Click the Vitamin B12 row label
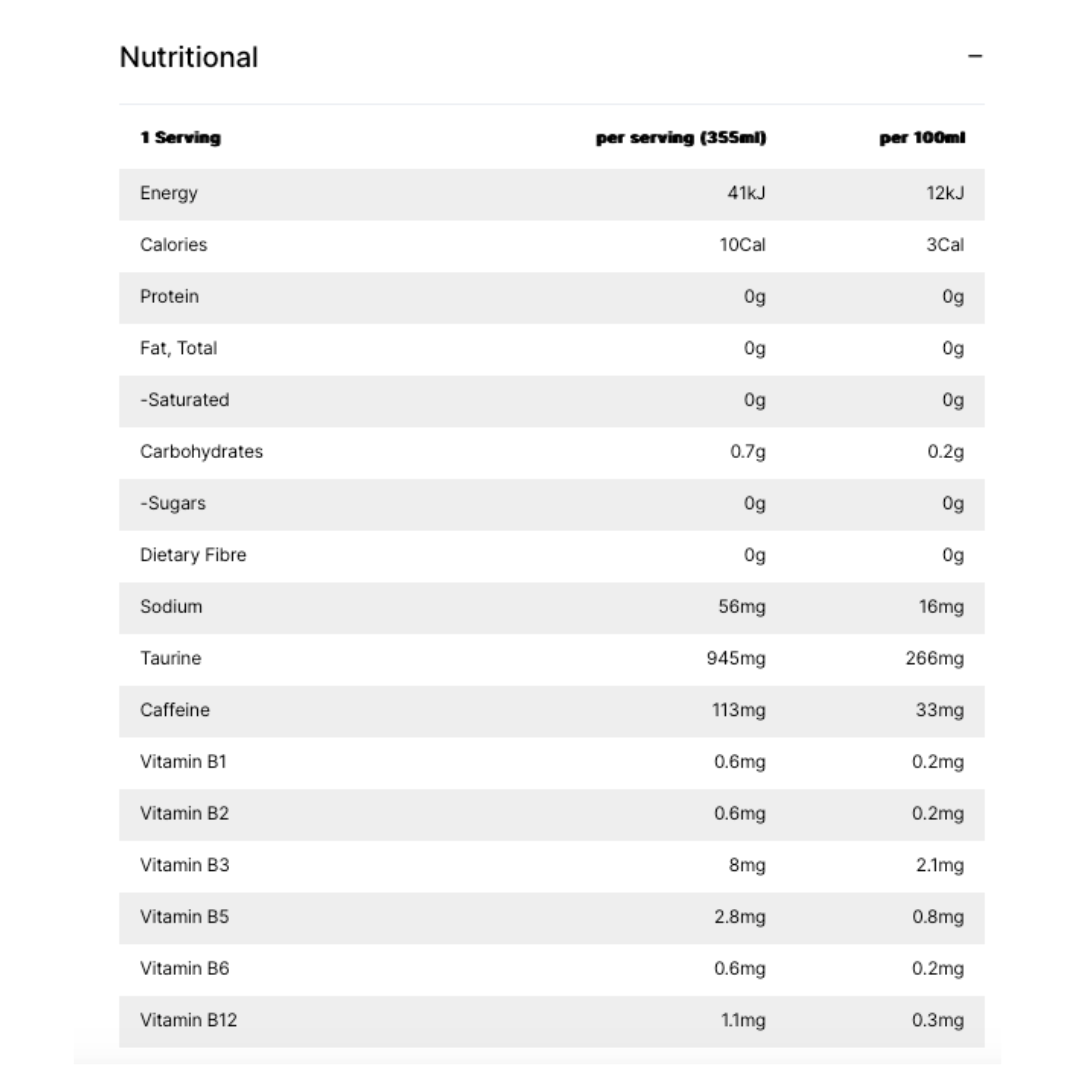 [189, 1020]
